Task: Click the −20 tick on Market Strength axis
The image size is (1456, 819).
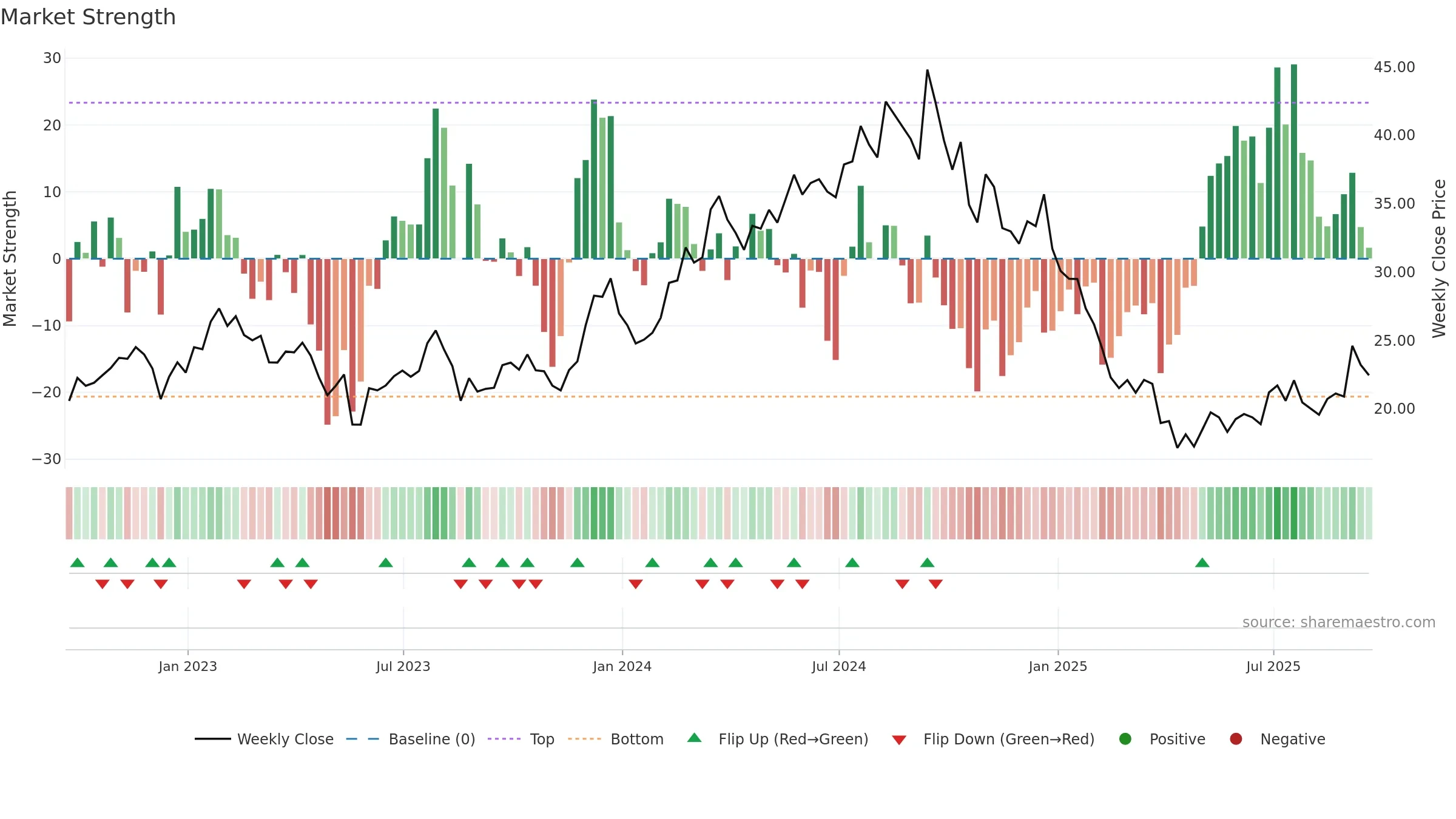Action: click(x=47, y=393)
